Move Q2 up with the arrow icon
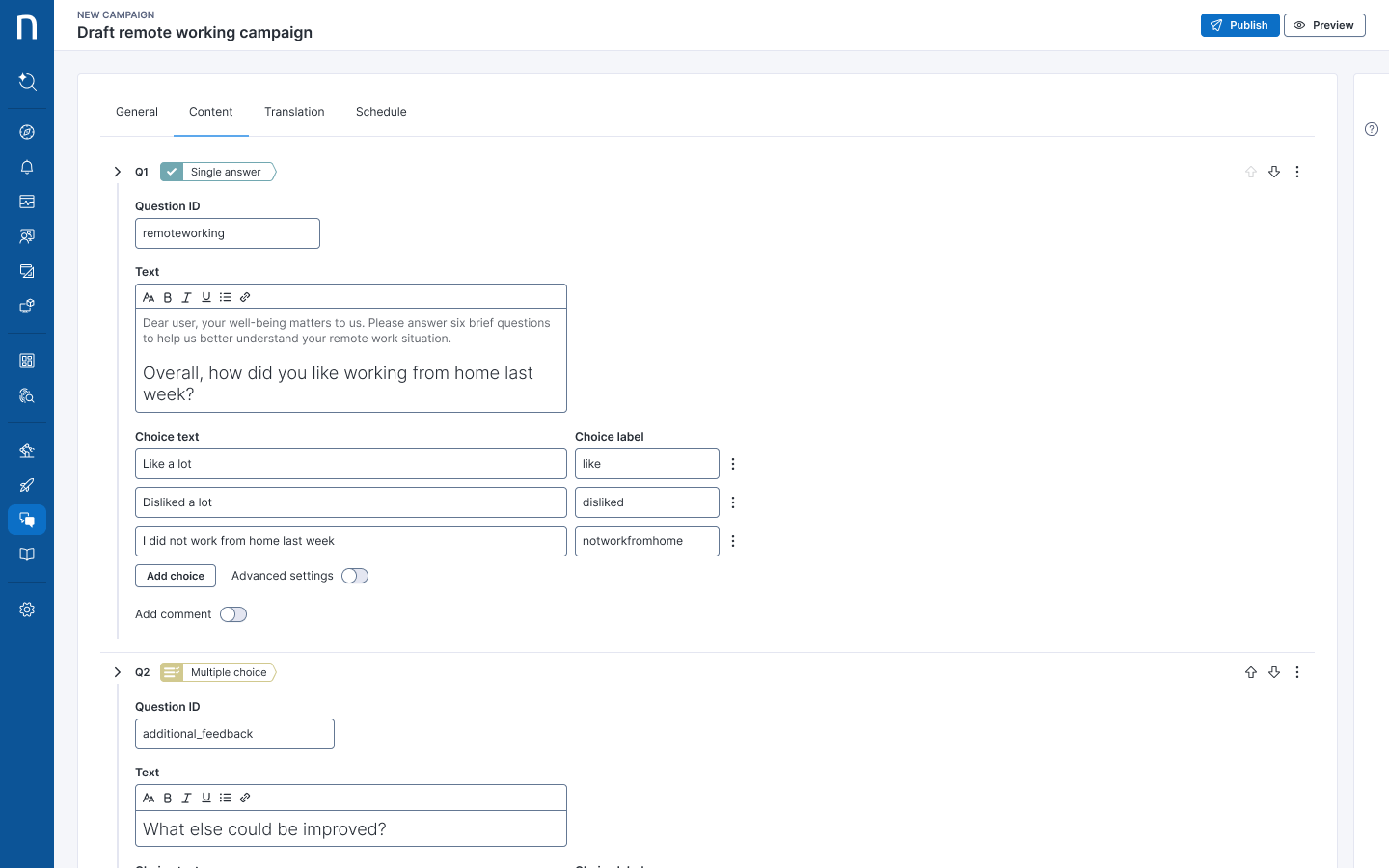Screen dimensions: 1389x868 (x=1251, y=672)
